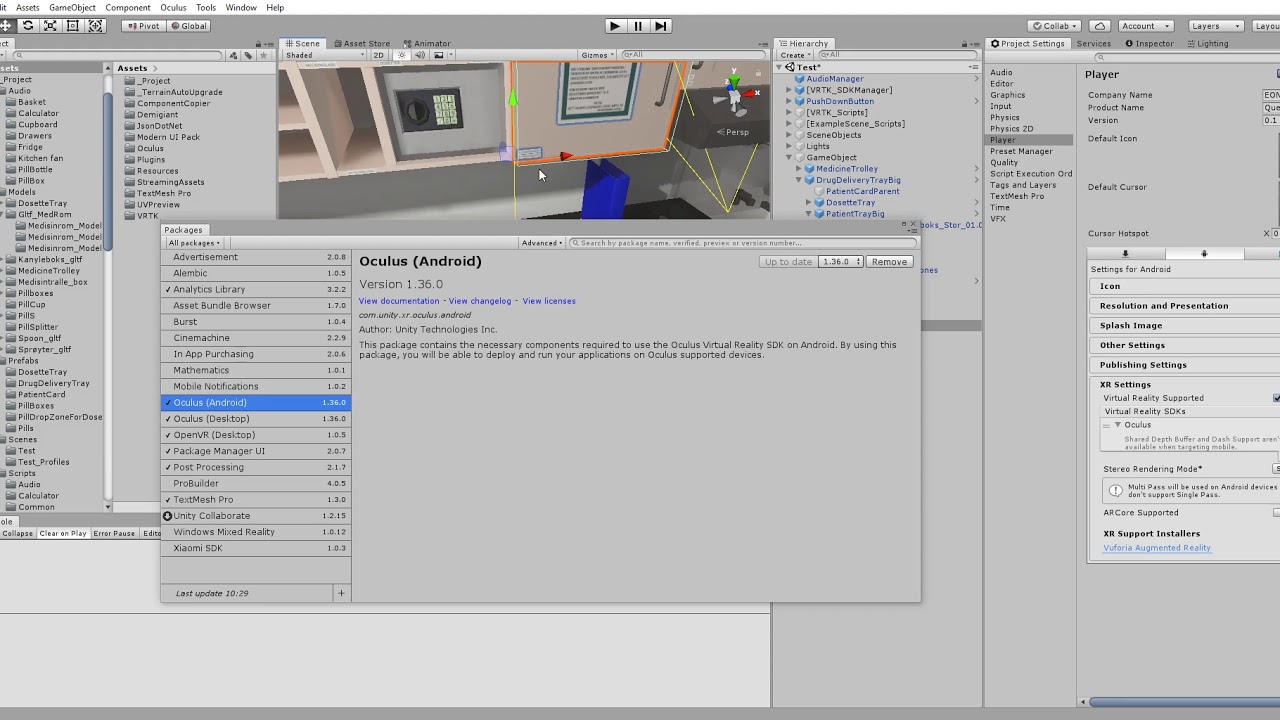Image resolution: width=1280 pixels, height=720 pixels.
Task: Open All packages filter dropdown
Action: click(x=194, y=243)
